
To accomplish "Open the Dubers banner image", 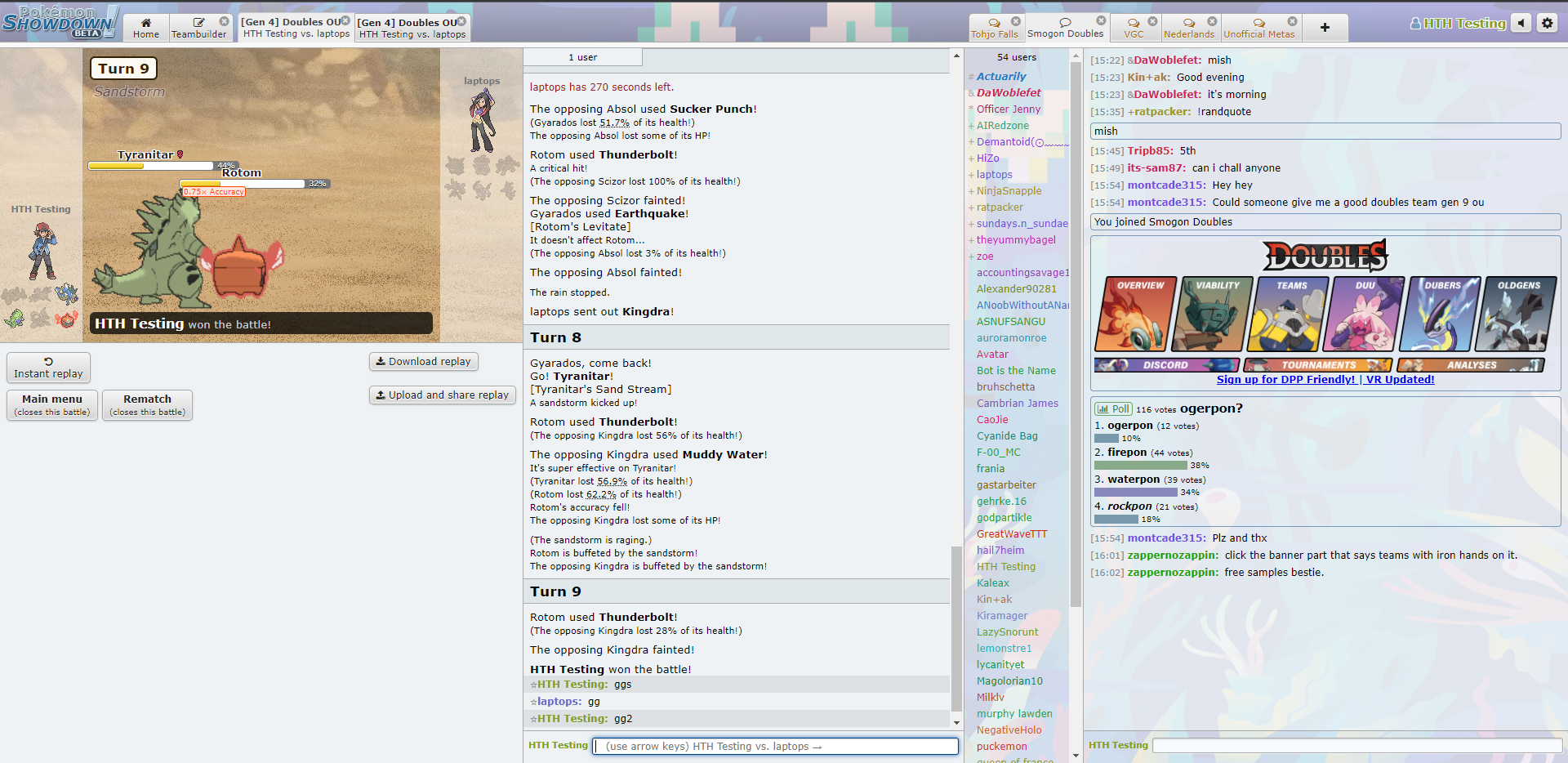I will click(1440, 315).
